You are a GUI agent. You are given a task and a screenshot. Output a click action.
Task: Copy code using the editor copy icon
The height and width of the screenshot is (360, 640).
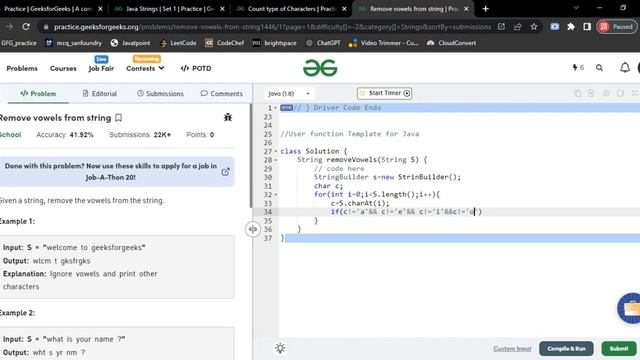pyautogui.click(x=577, y=93)
